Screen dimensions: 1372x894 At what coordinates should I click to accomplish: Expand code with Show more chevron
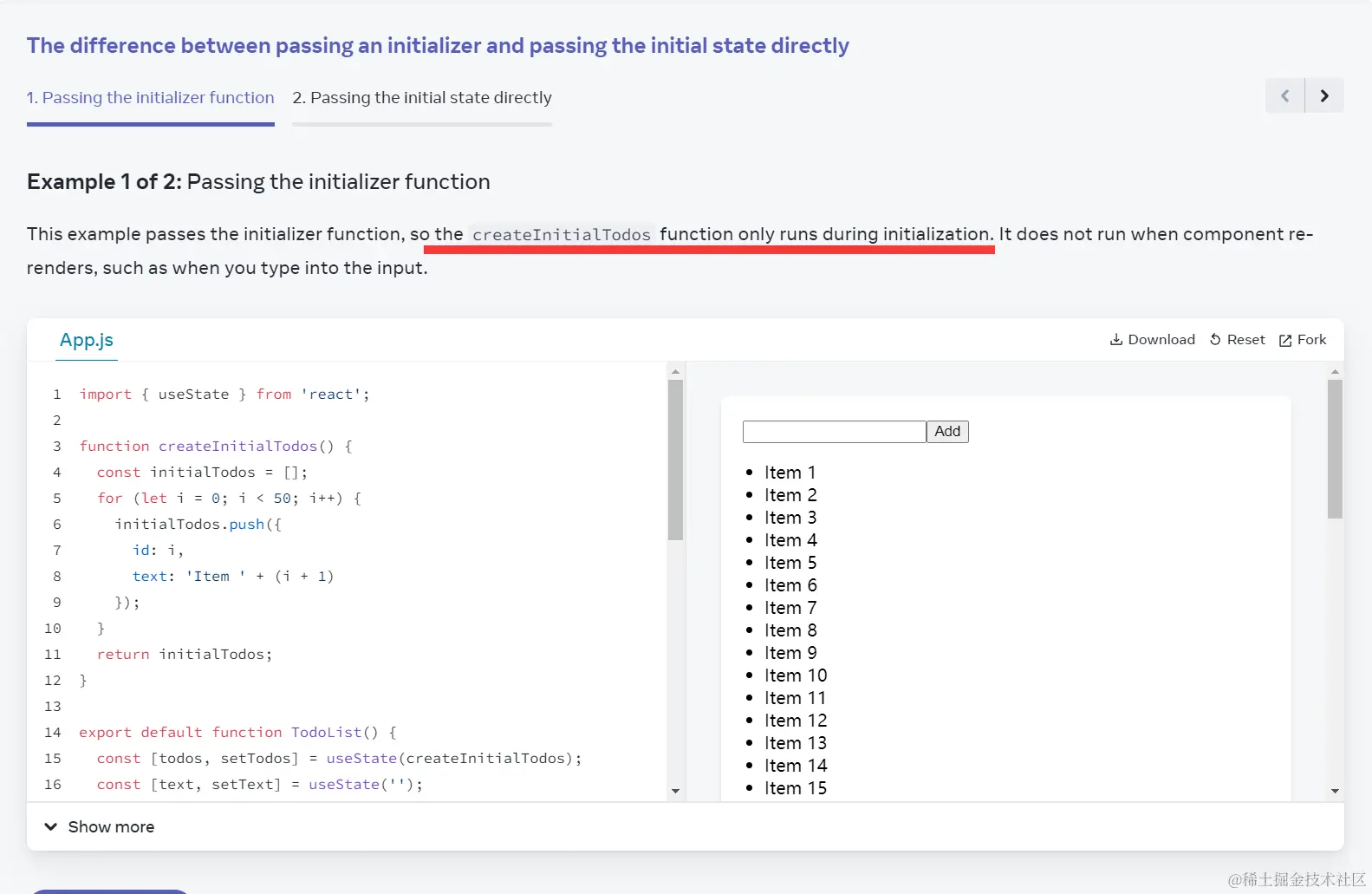(50, 827)
